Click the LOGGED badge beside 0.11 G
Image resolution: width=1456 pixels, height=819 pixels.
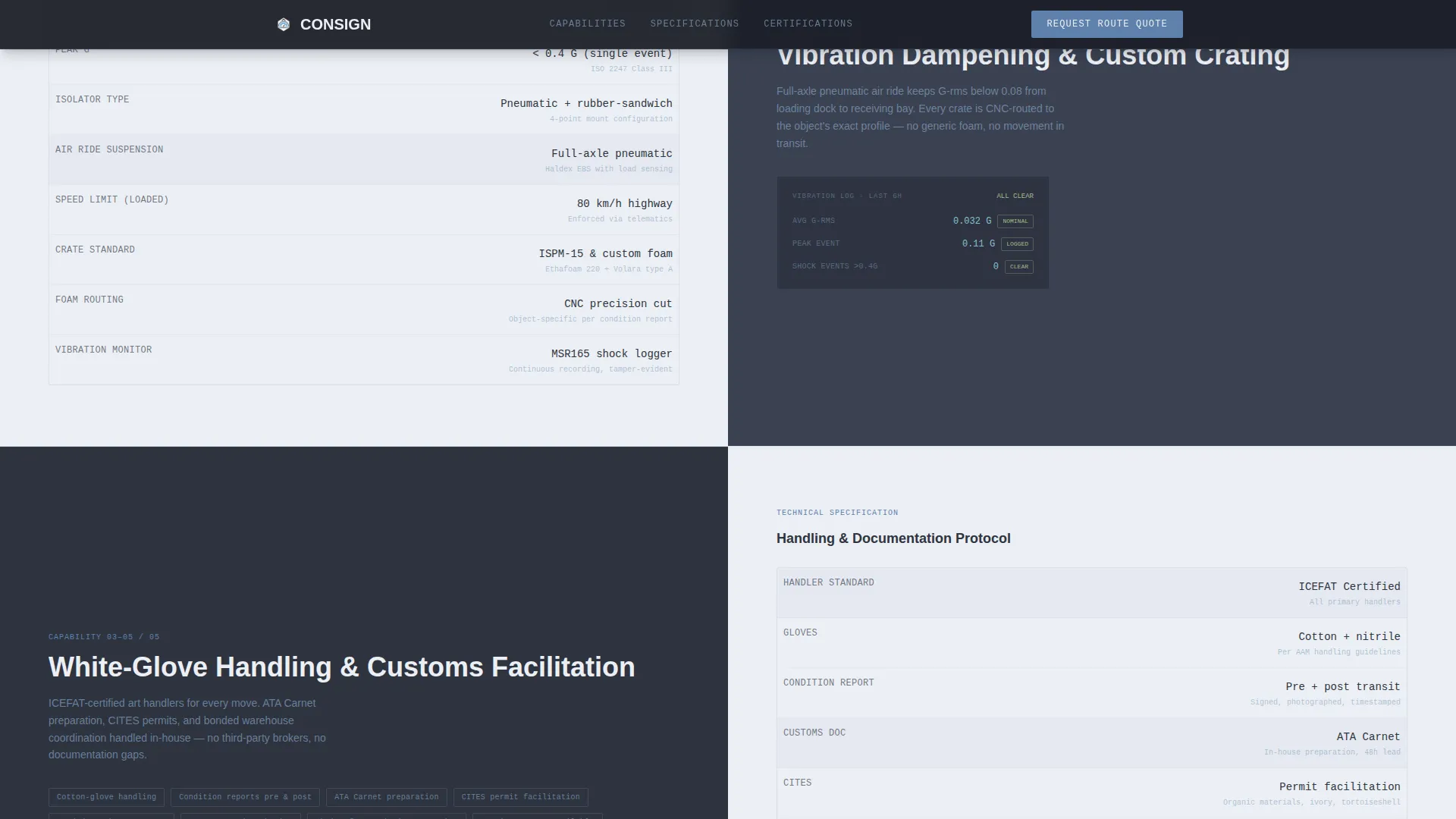point(1017,244)
